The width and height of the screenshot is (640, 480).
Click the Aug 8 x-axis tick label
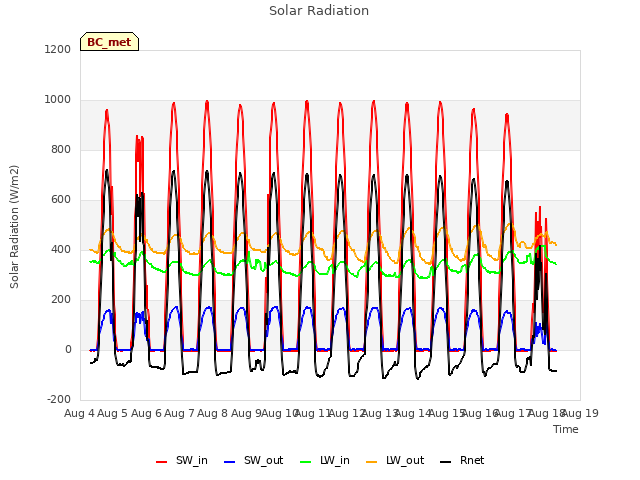click(x=212, y=413)
